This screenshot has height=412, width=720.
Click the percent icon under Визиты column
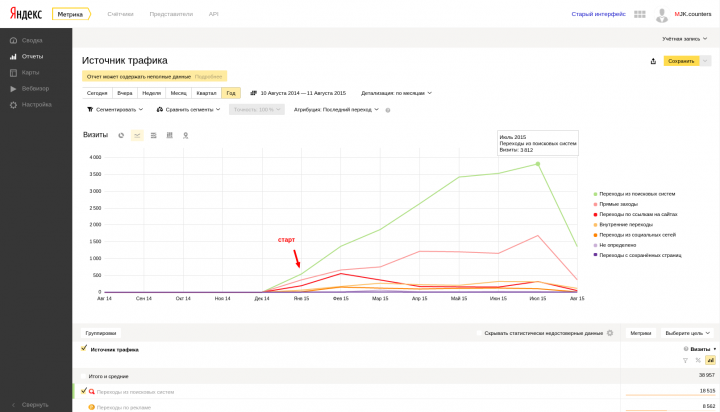[698, 361]
